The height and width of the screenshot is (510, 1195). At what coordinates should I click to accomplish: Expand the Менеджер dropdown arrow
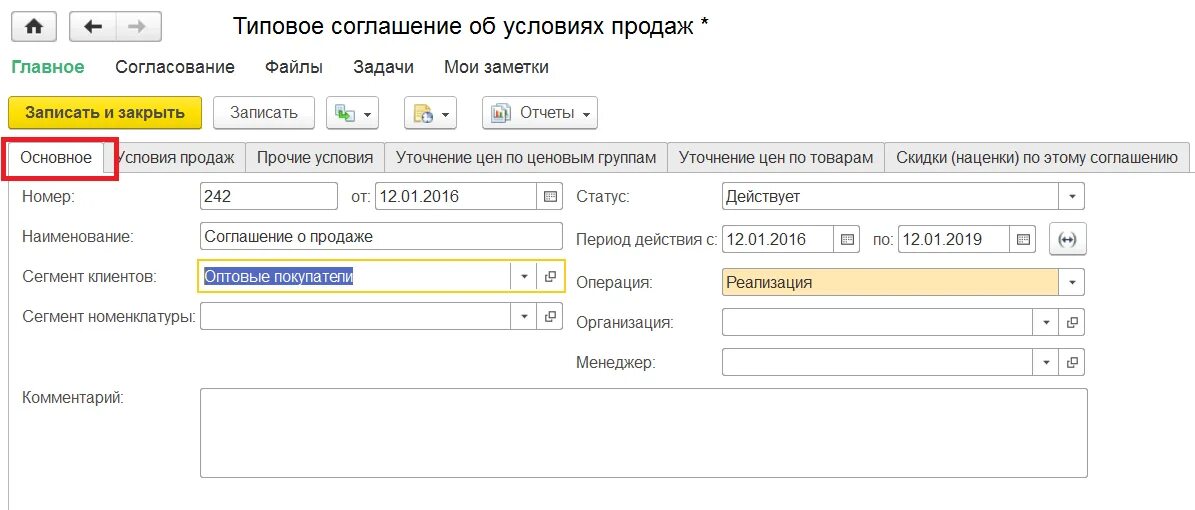click(1046, 362)
